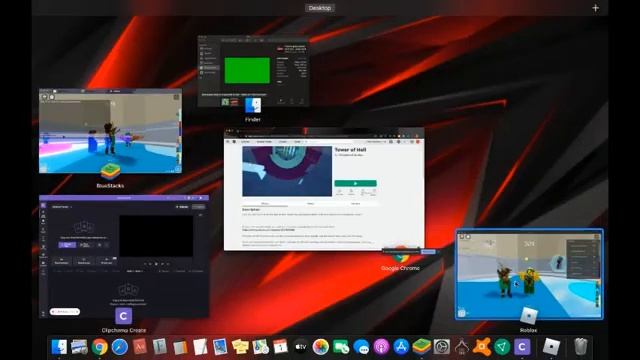This screenshot has width=640, height=360.
Task: Click Clipchamp icon under its window
Action: tap(123, 316)
